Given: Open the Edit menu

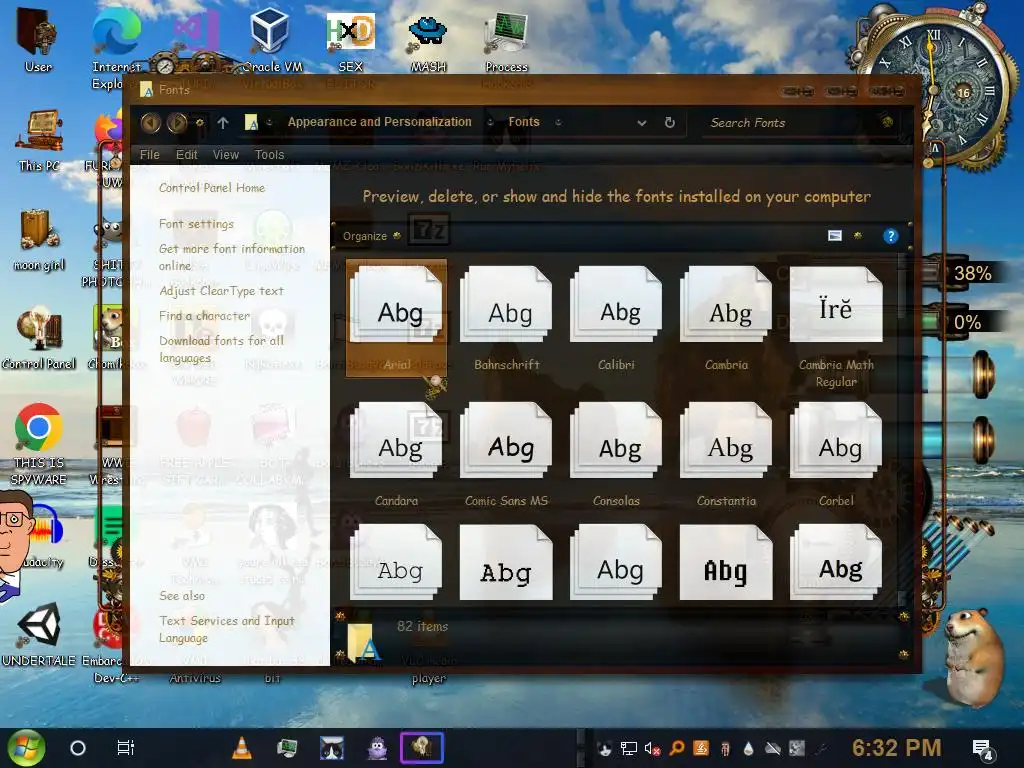Looking at the screenshot, I should [186, 155].
